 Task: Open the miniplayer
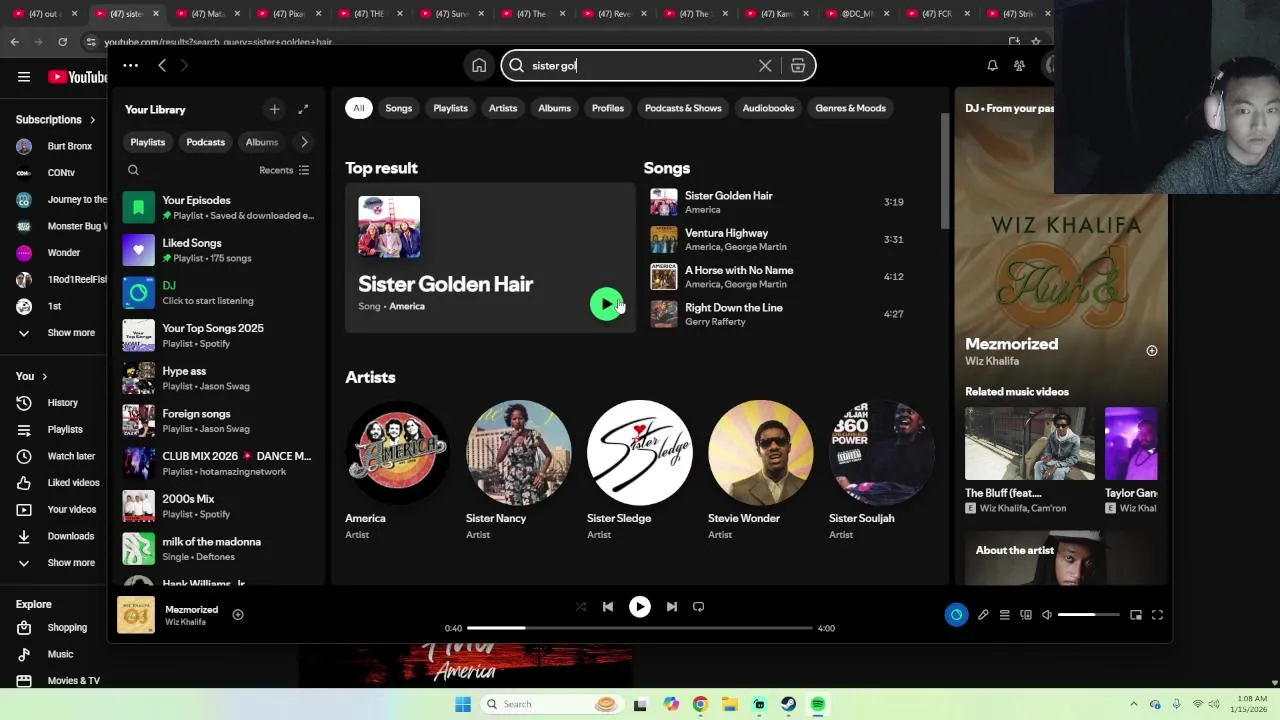tap(1136, 615)
